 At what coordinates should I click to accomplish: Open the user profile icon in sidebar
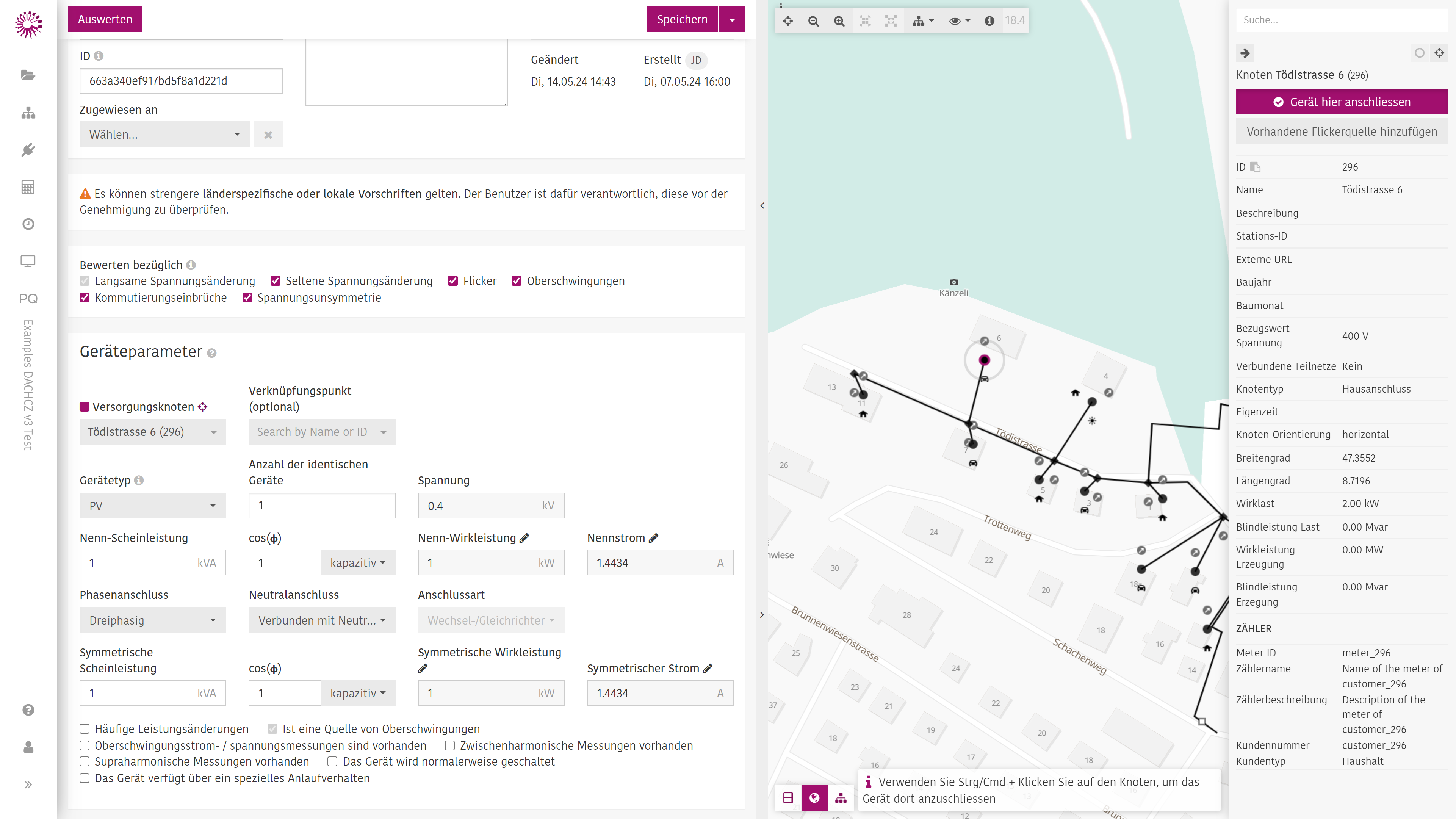(x=28, y=747)
